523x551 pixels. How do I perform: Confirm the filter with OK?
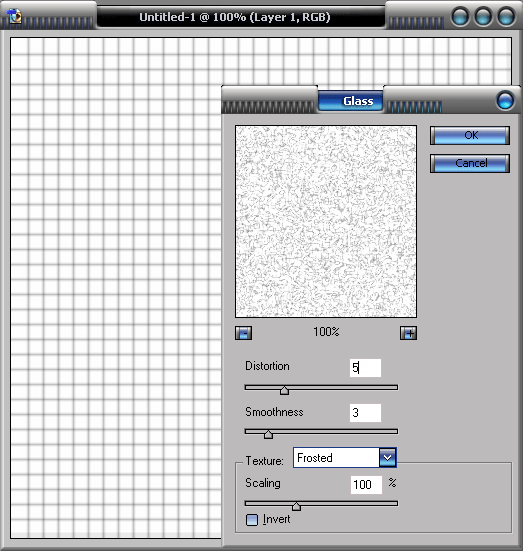470,135
